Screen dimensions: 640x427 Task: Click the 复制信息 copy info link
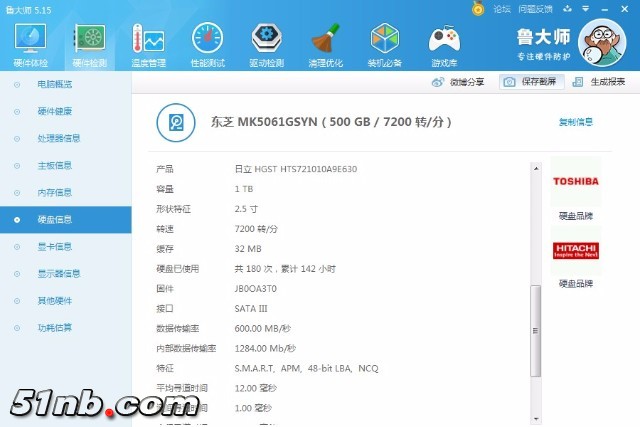coord(576,122)
